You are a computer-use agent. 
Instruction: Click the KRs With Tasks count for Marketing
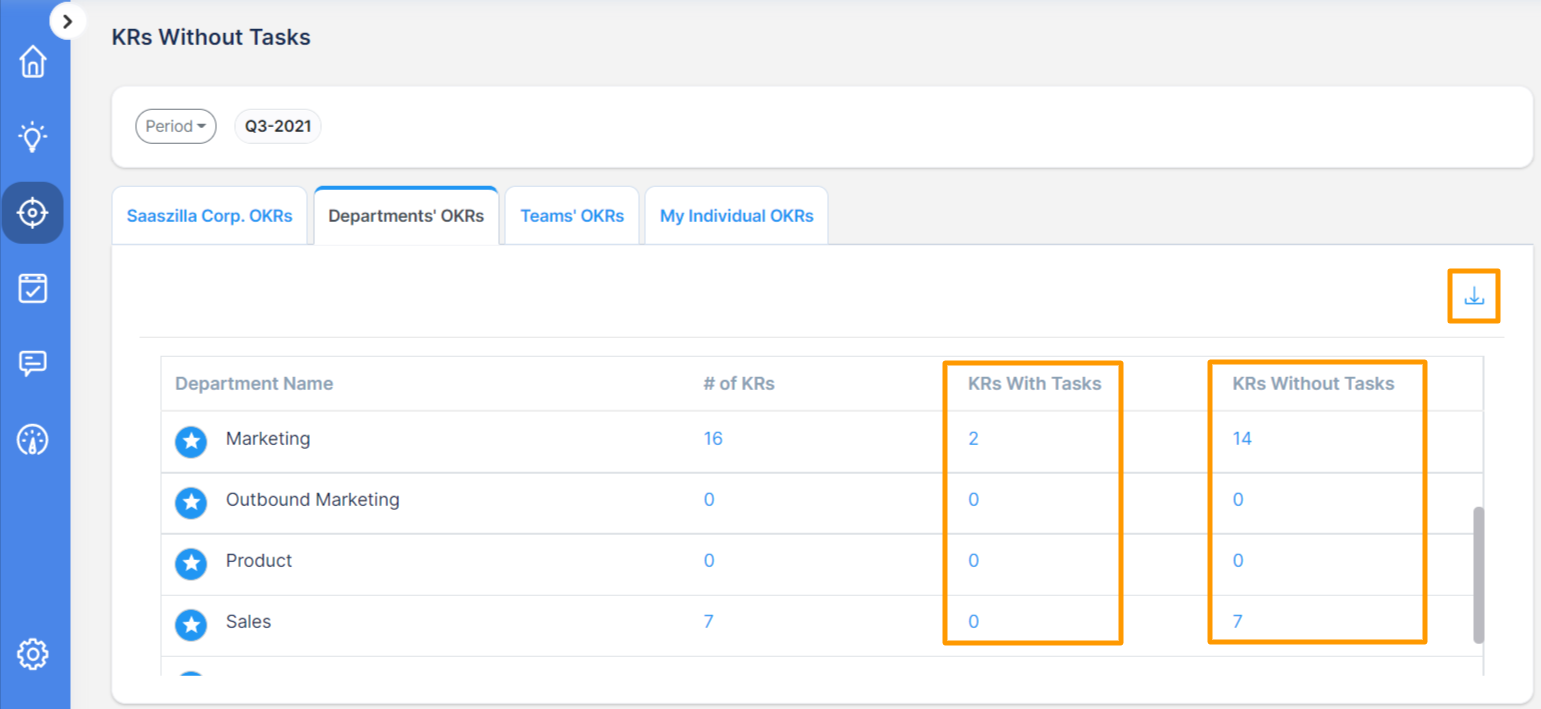pyautogui.click(x=973, y=439)
